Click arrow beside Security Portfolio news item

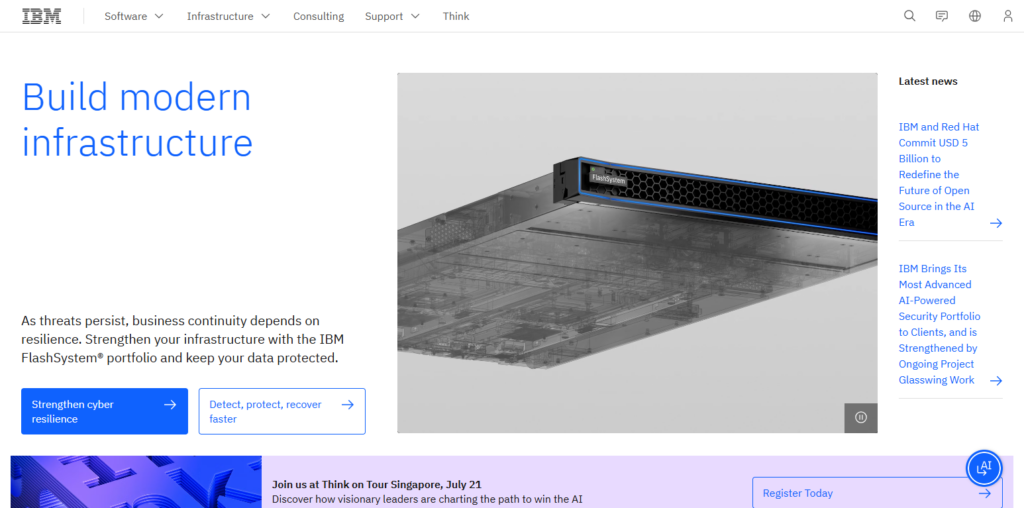click(x=995, y=381)
